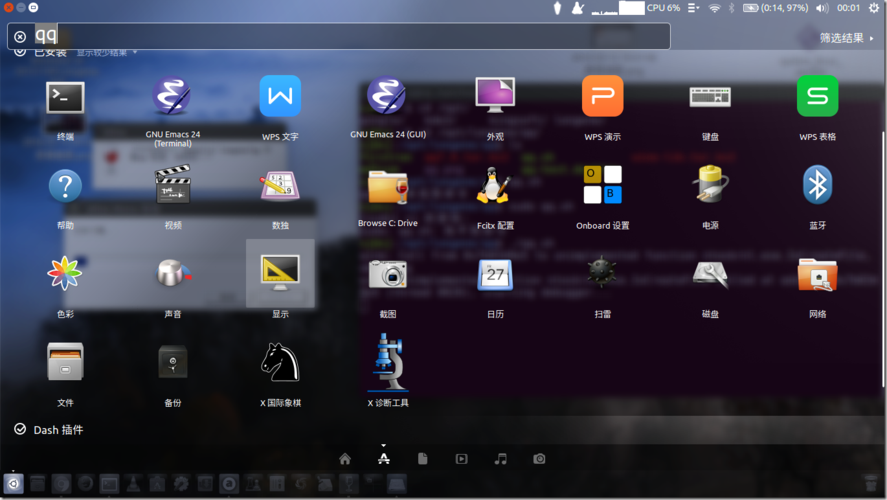887x500 pixels.
Task: Switch to the Home lens
Action: 345,459
